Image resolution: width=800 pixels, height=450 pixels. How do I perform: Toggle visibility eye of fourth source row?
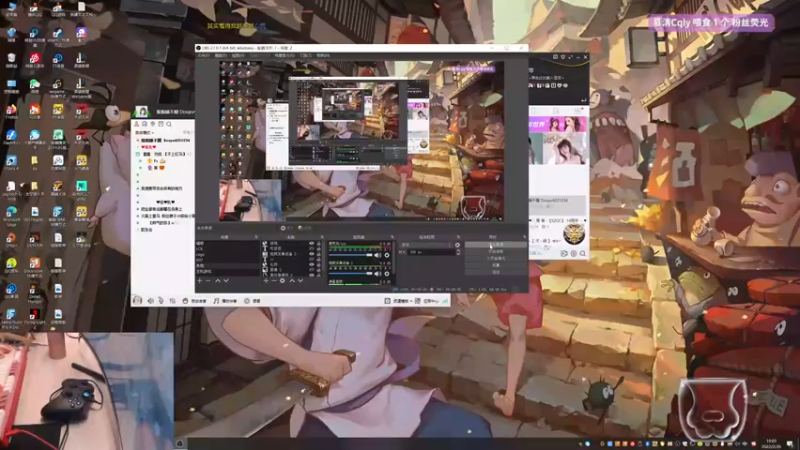click(311, 259)
